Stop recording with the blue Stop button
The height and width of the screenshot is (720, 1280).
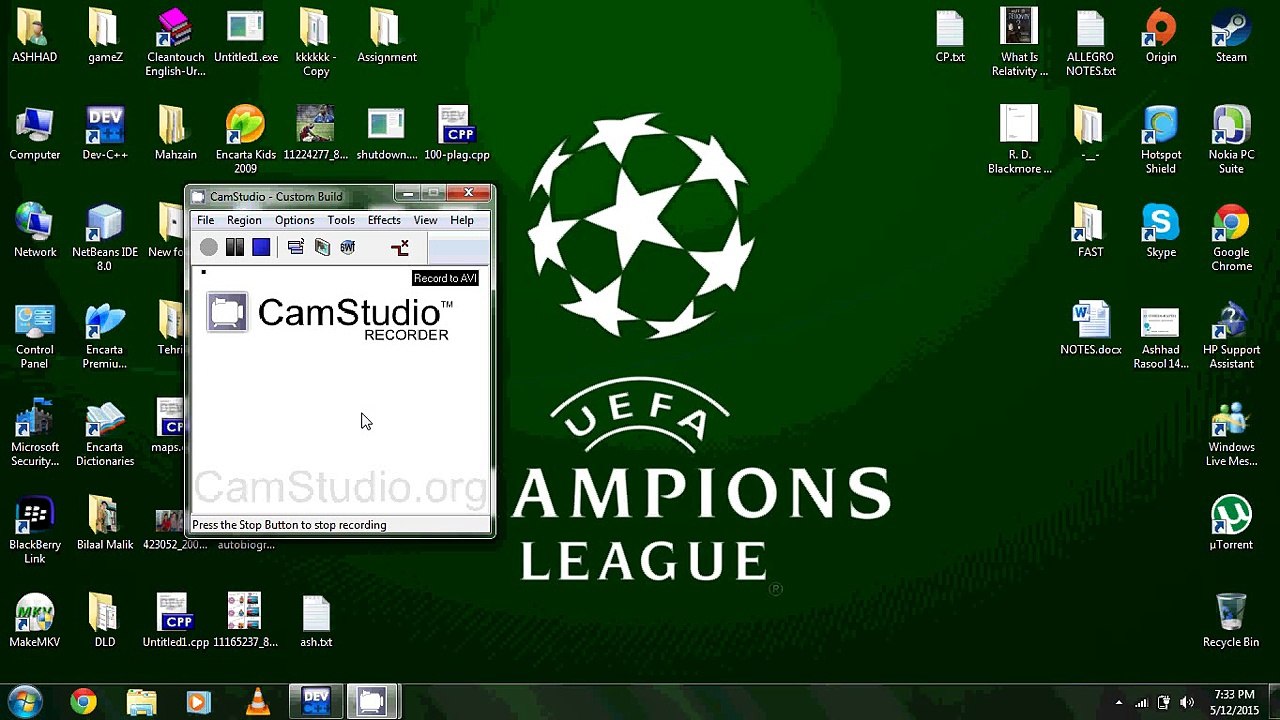261,247
